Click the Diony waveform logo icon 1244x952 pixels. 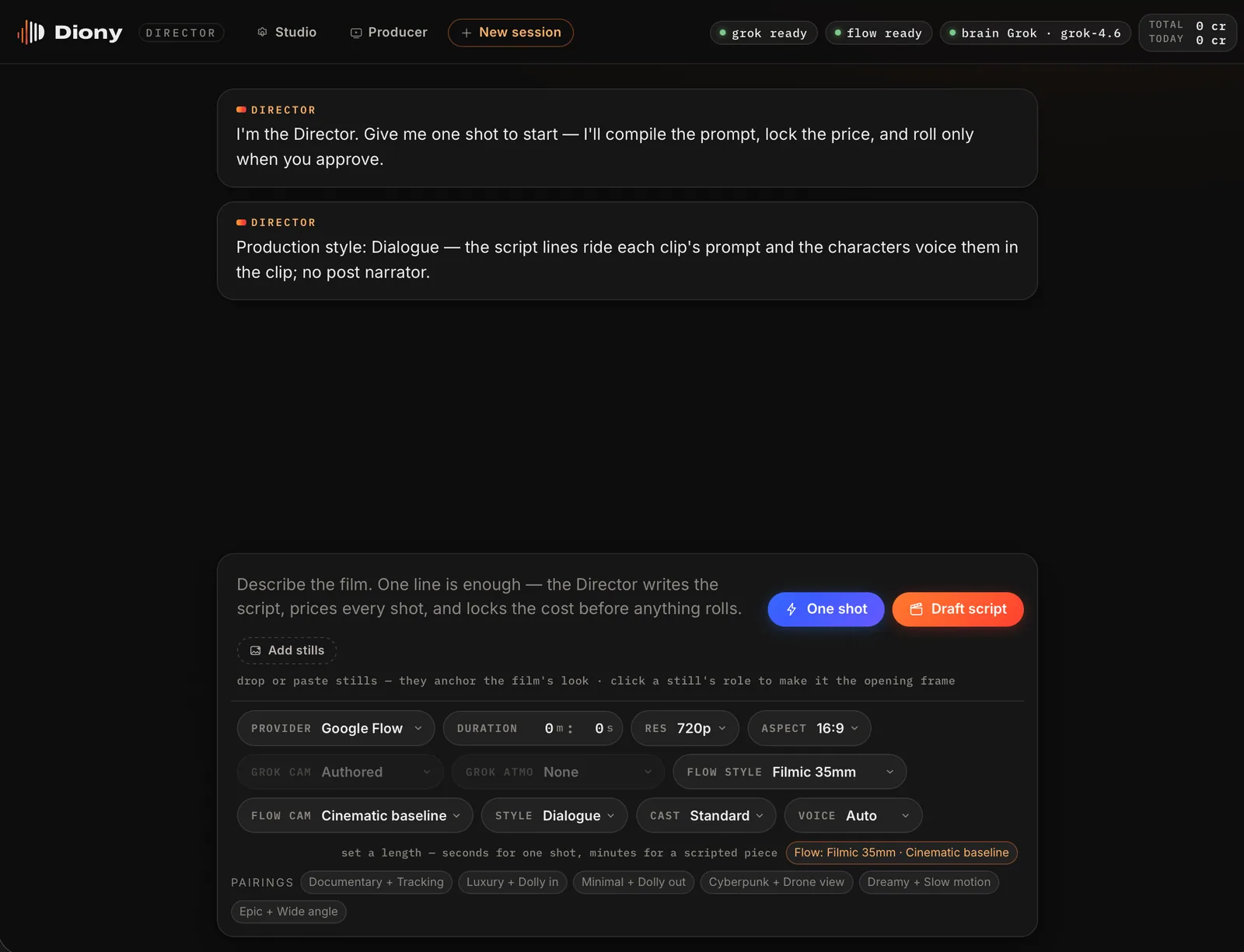31,32
